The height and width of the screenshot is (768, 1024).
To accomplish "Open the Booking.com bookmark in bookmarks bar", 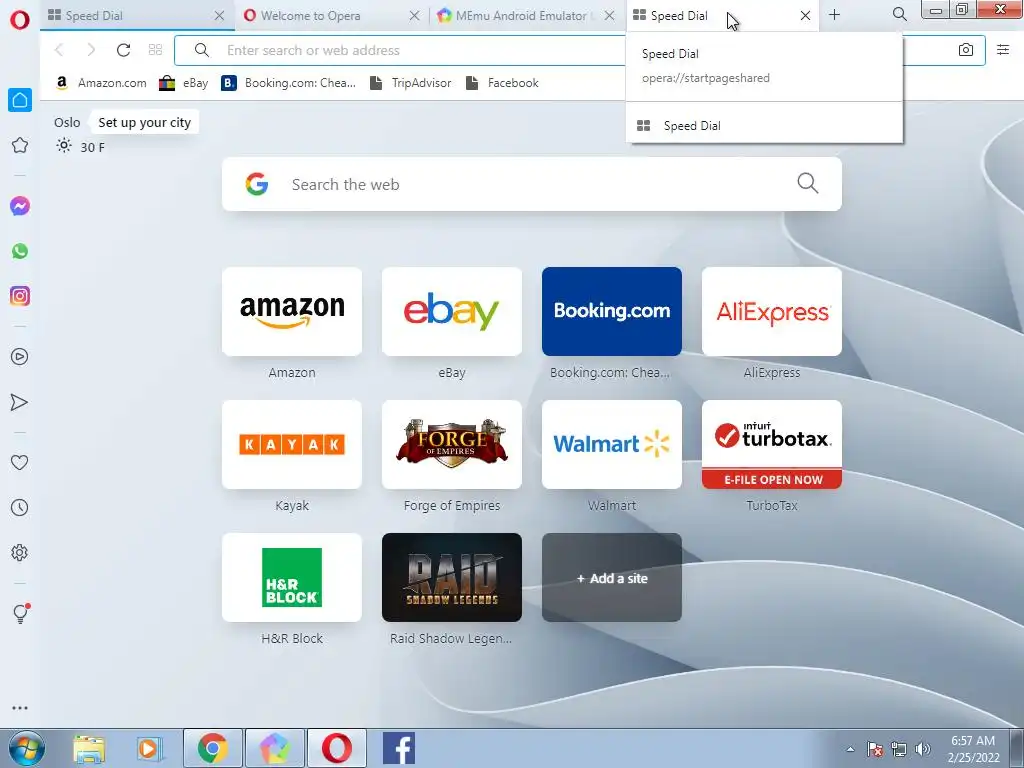I will [x=288, y=83].
